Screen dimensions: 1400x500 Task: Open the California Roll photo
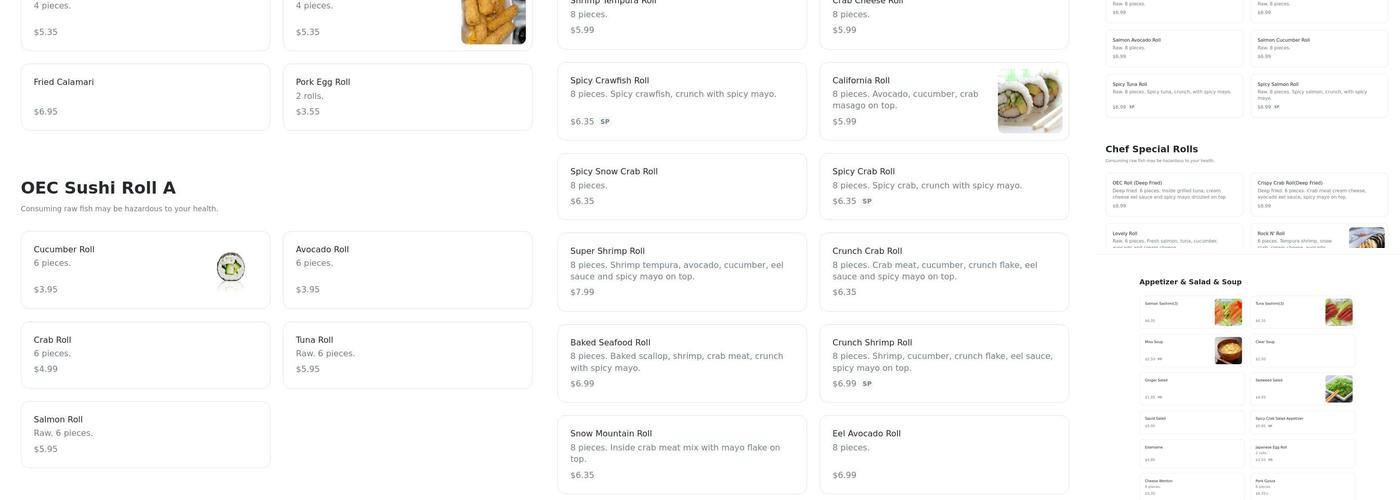(x=1030, y=101)
